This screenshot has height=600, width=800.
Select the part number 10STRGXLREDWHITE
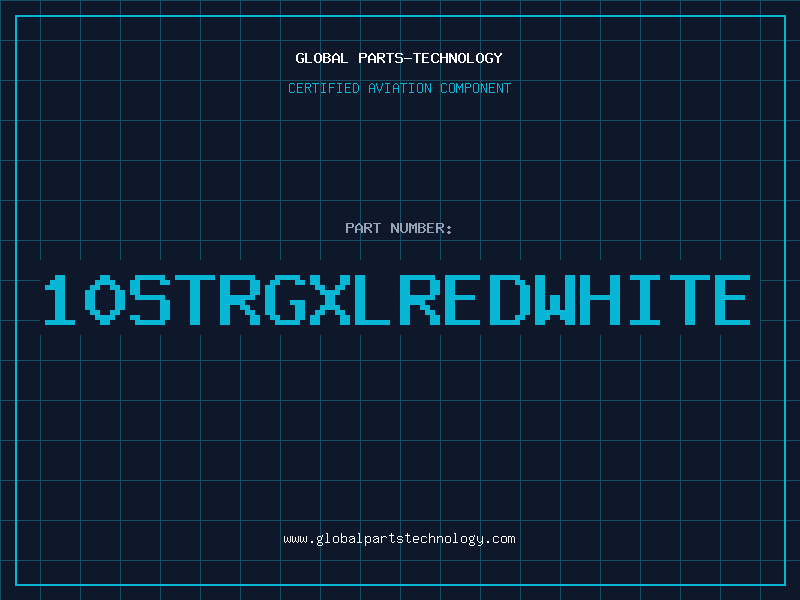tap(397, 300)
